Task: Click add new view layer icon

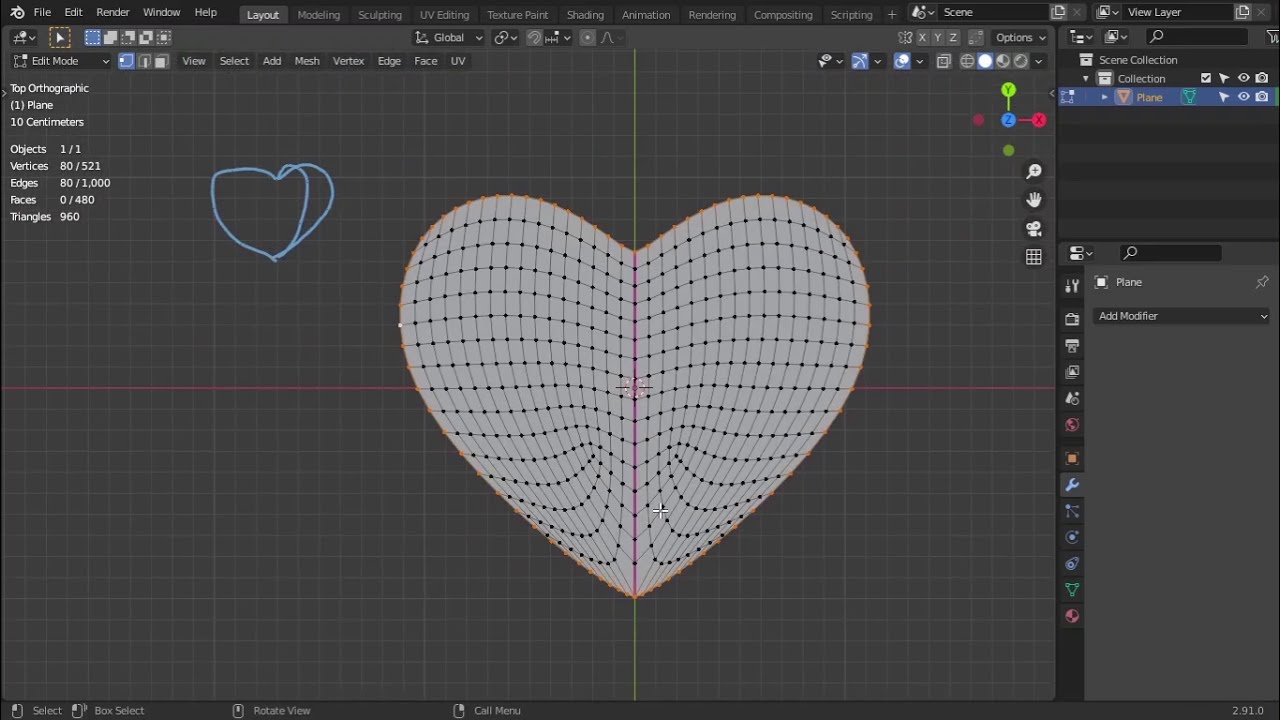Action: tap(1242, 12)
